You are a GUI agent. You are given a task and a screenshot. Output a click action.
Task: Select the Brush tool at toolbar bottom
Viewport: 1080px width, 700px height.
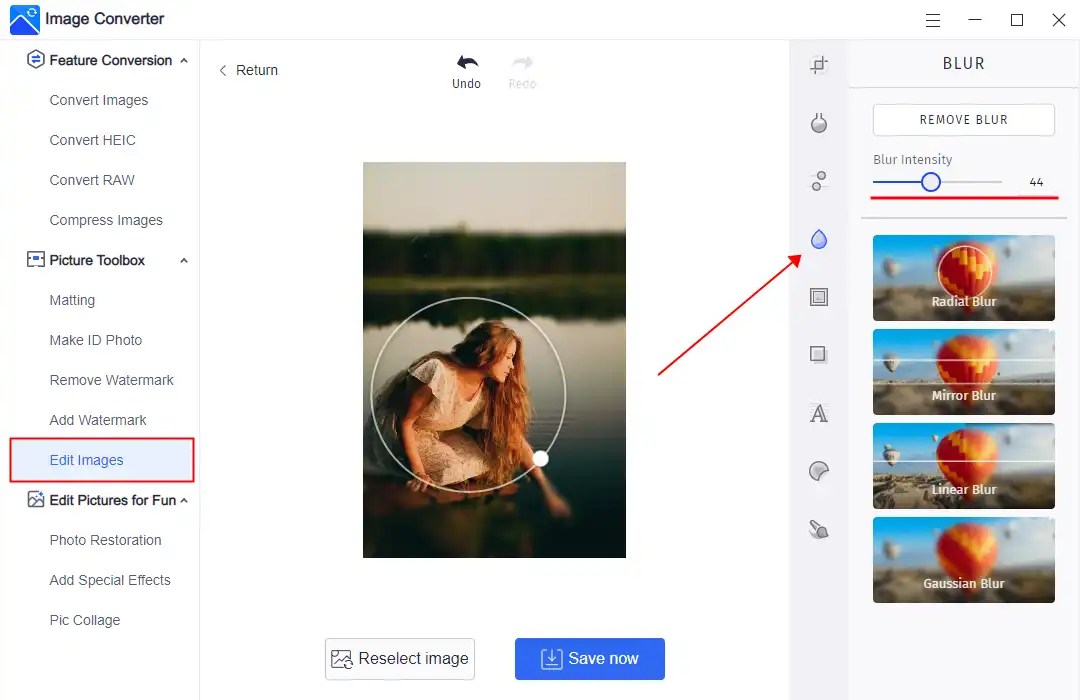[819, 528]
